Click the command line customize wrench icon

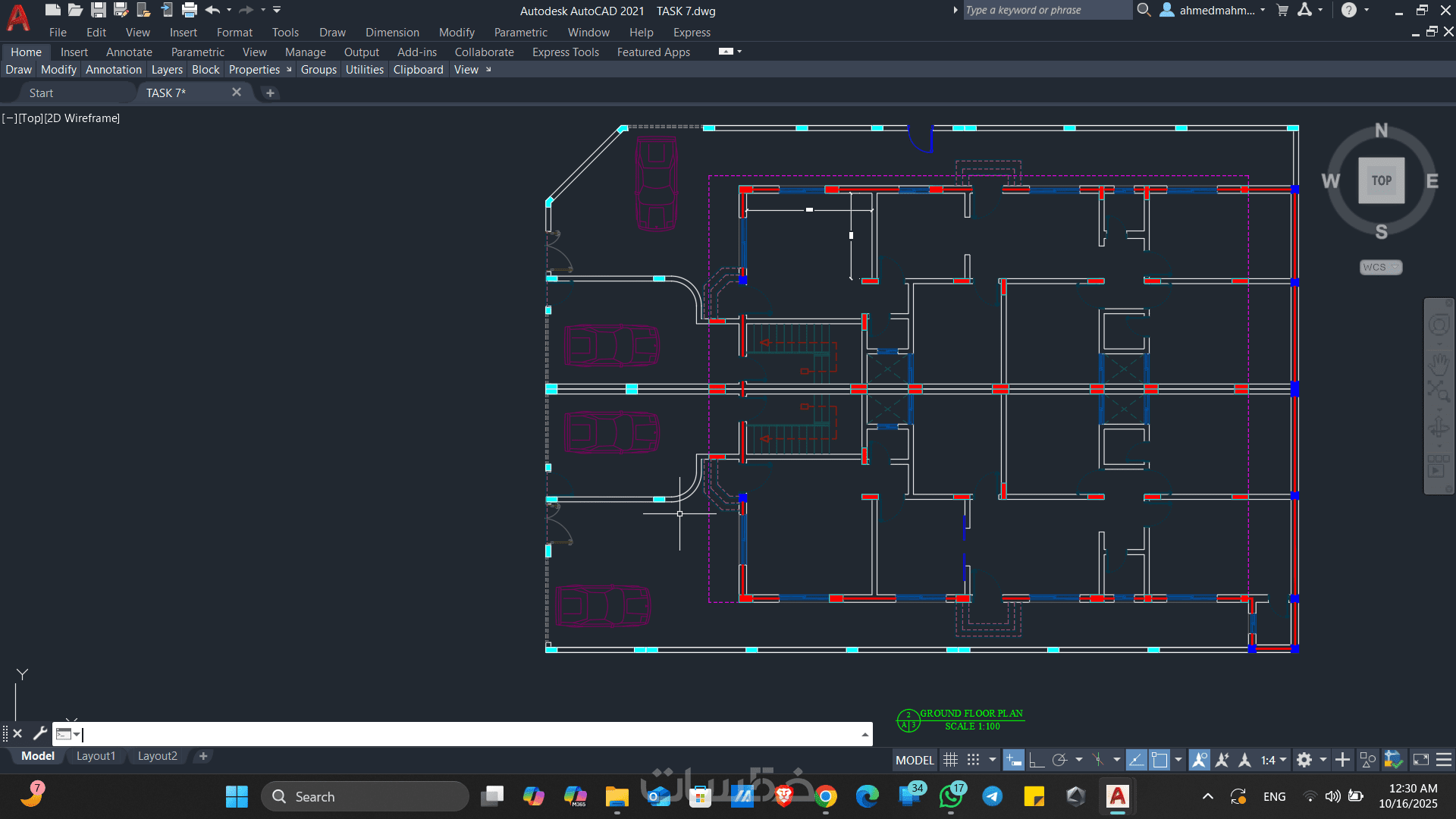[39, 733]
